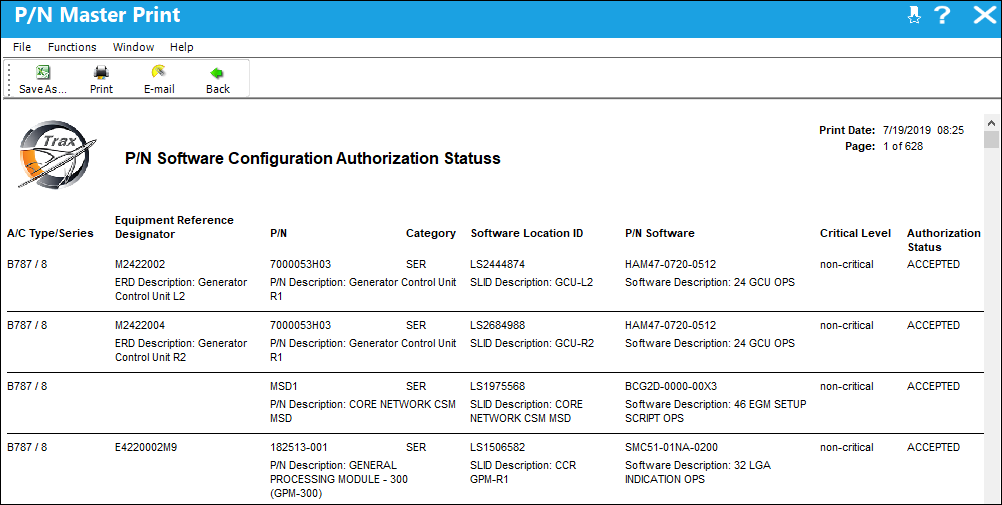1002x505 pixels.
Task: Click the page indicator 1 of 628
Action: click(x=903, y=146)
